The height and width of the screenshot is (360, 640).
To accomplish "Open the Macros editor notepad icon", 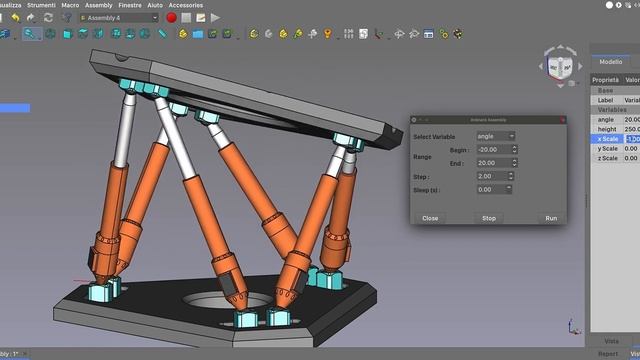I will [200, 18].
